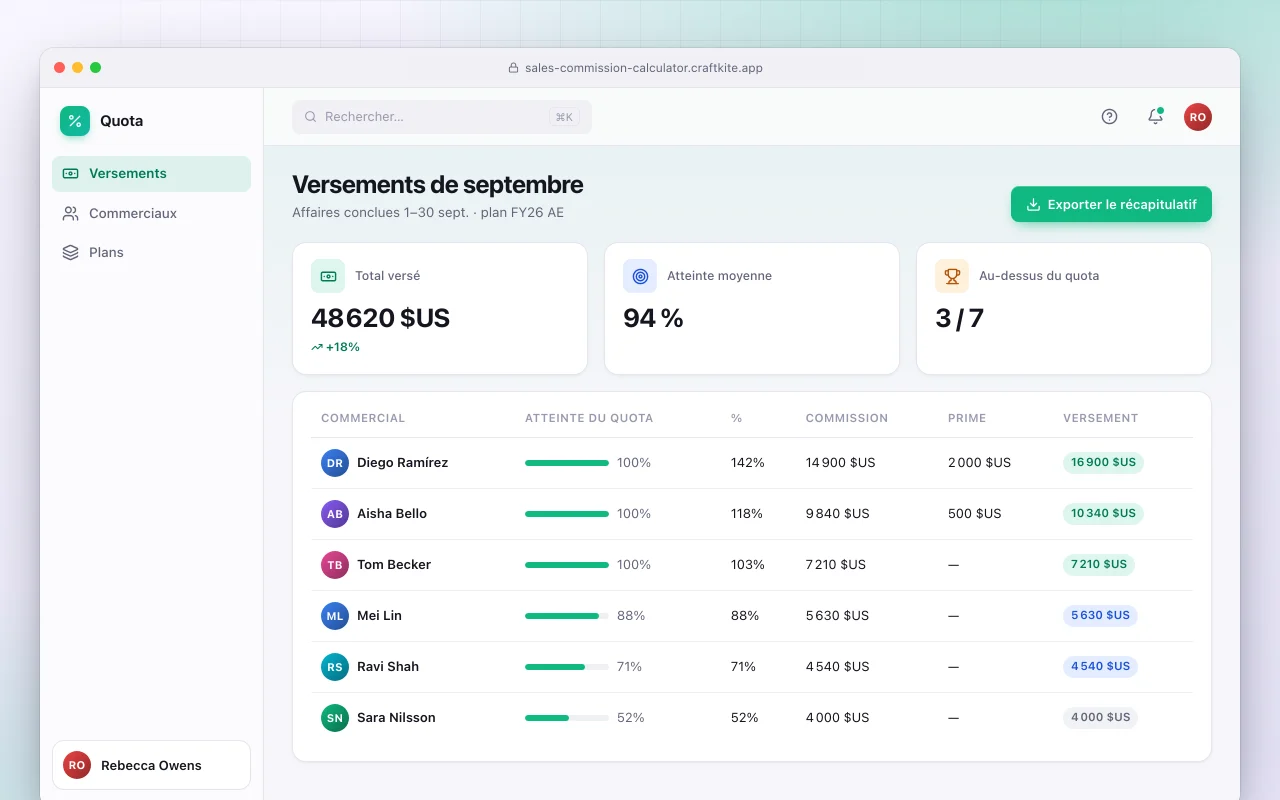Image resolution: width=1280 pixels, height=800 pixels.
Task: Click the COMMISSION column header
Action: (847, 418)
